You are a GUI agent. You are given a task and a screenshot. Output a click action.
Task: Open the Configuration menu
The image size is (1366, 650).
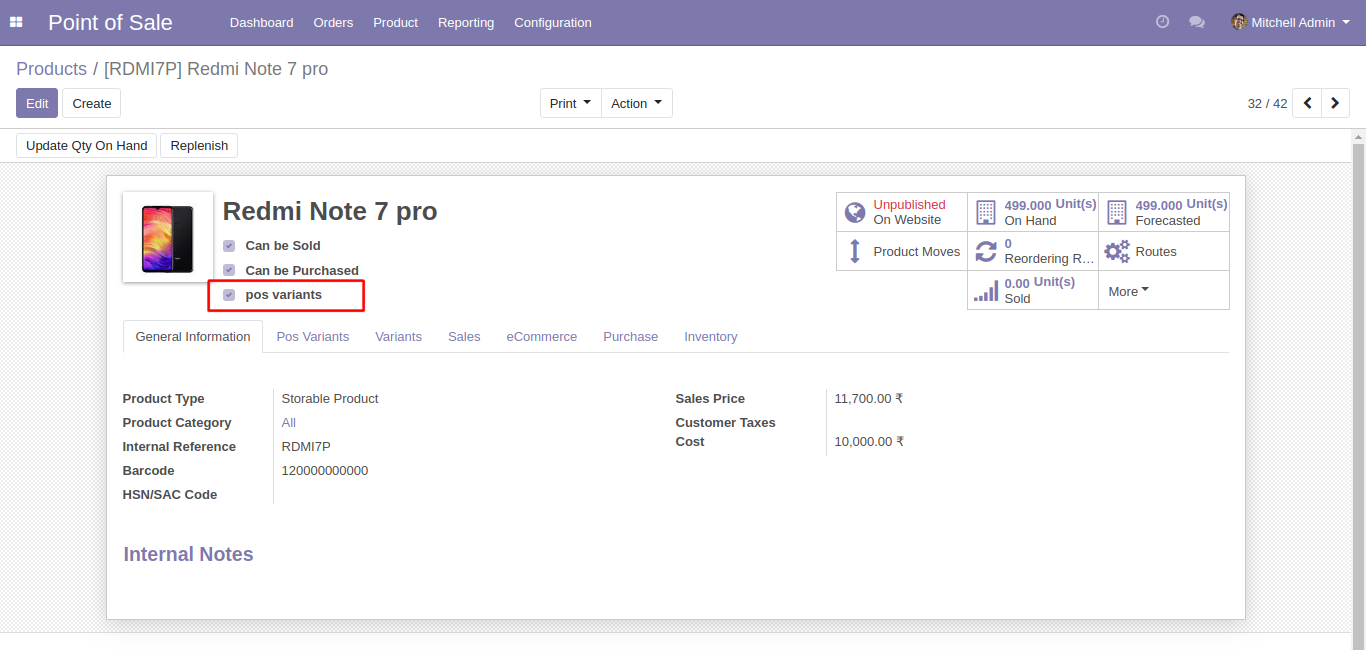[553, 22]
